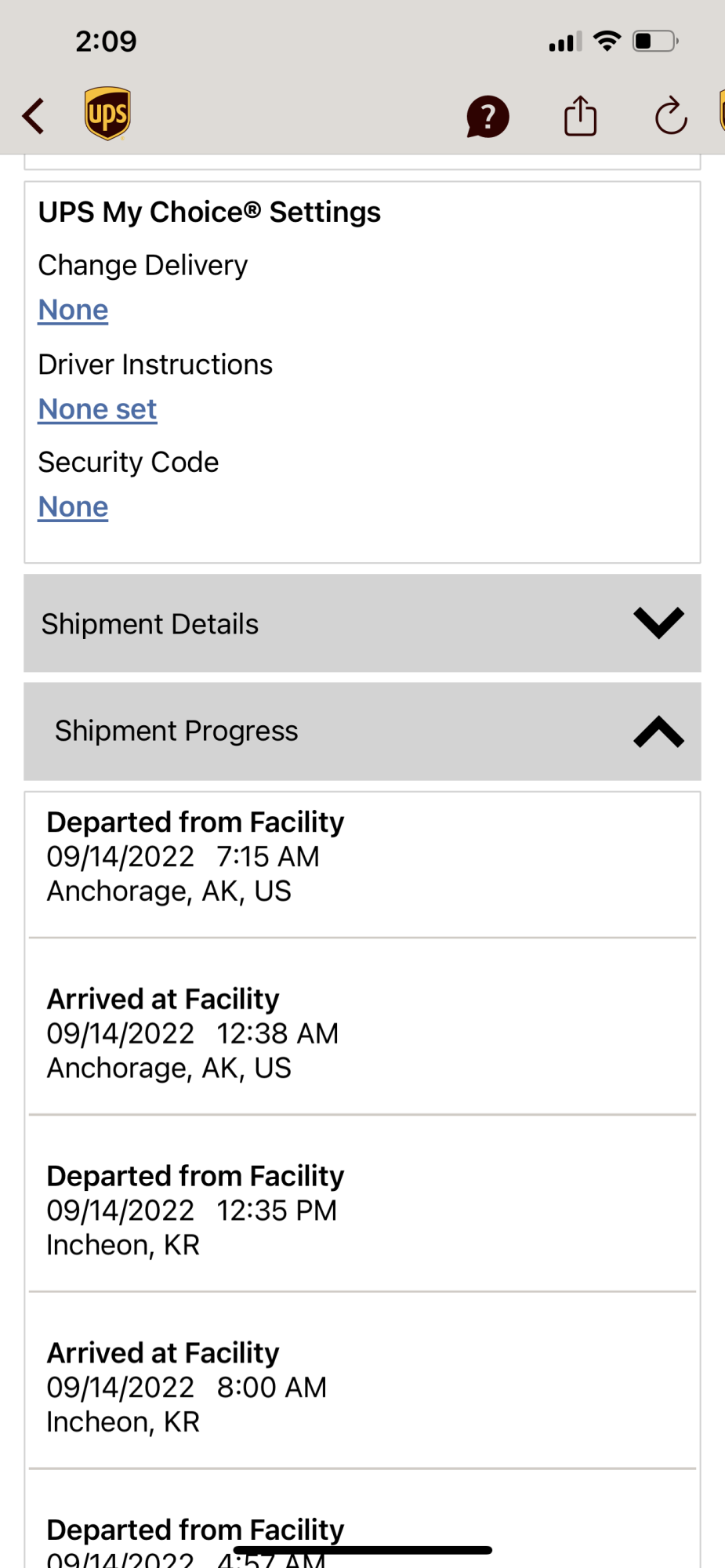Tap the battery status indicator

pyautogui.click(x=655, y=41)
